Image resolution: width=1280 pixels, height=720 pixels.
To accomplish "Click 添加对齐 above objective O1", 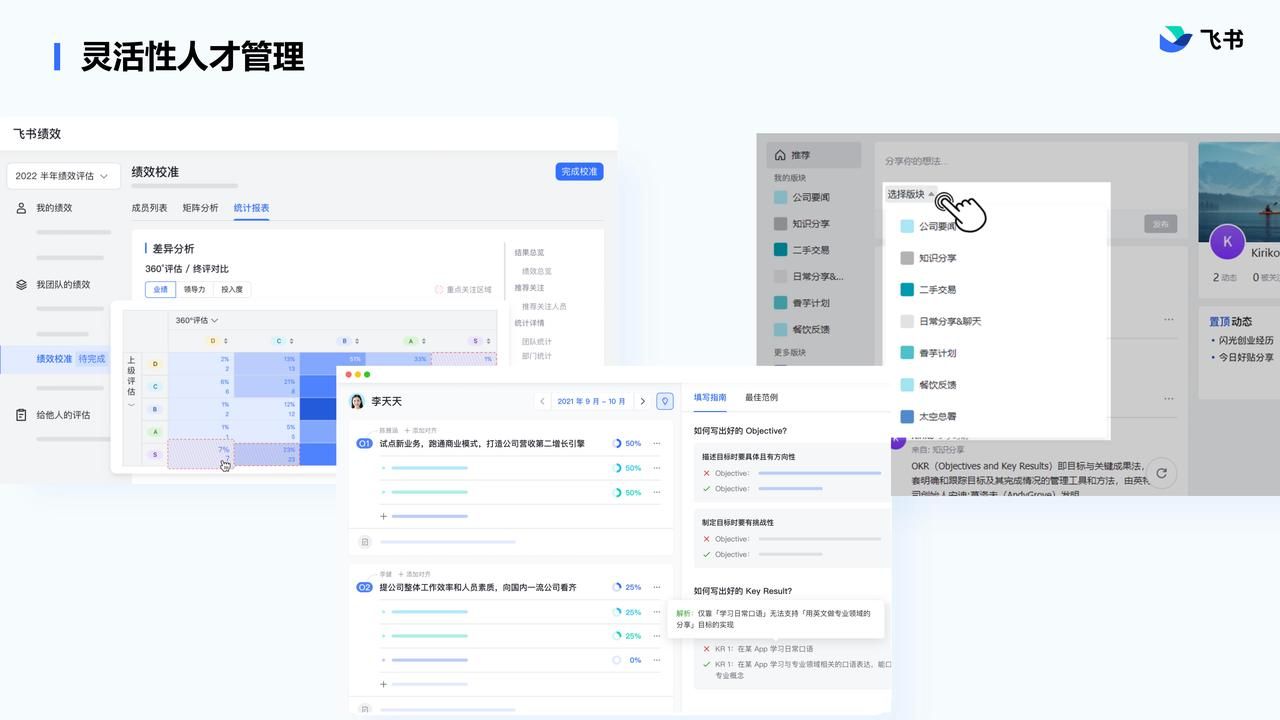I will click(420, 430).
